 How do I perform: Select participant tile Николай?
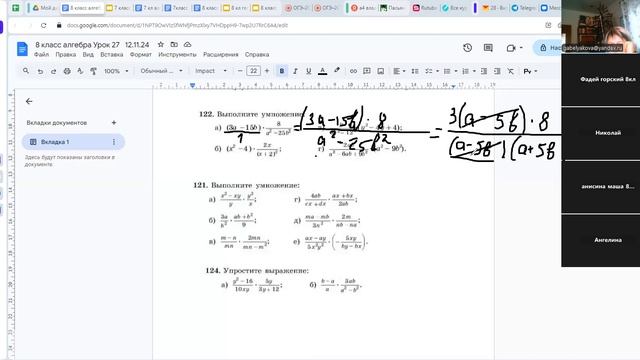[601, 133]
